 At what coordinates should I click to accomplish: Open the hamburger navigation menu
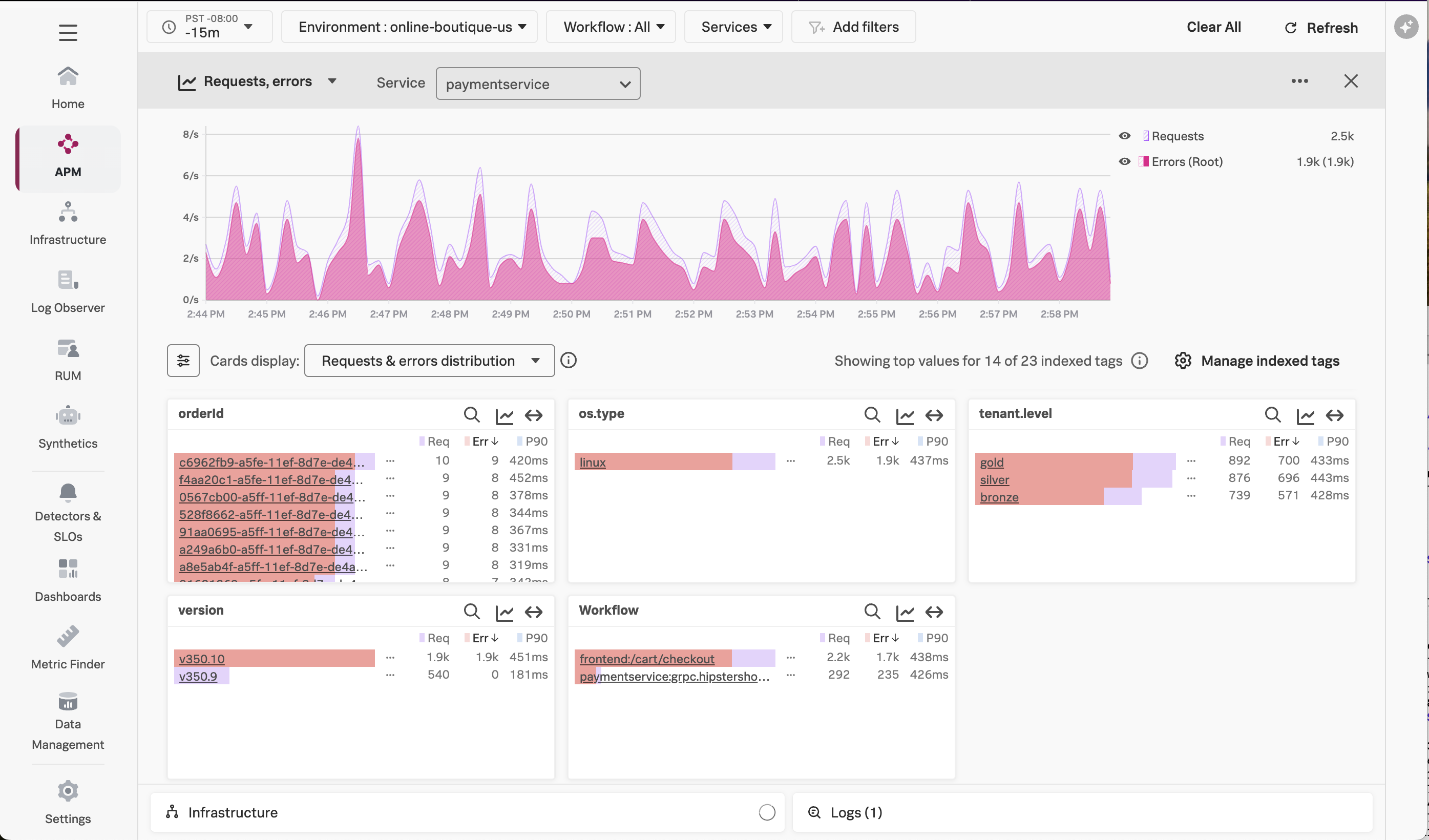68,32
